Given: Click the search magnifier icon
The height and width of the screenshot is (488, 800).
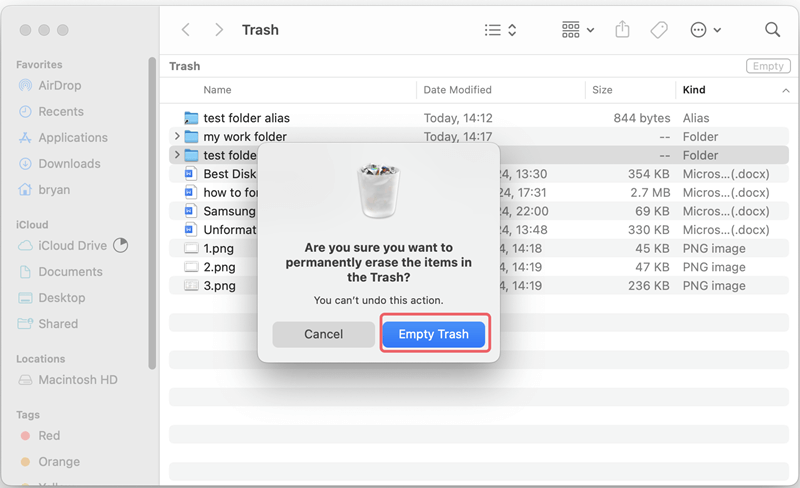Looking at the screenshot, I should coord(772,30).
